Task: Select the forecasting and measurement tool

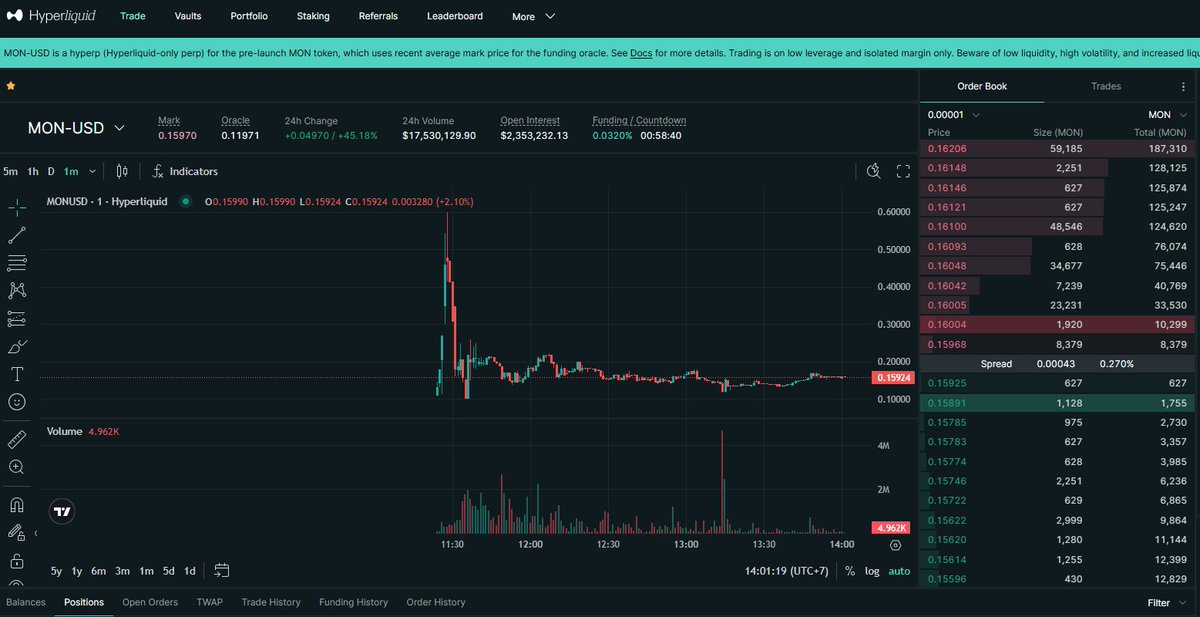Action: click(x=17, y=319)
